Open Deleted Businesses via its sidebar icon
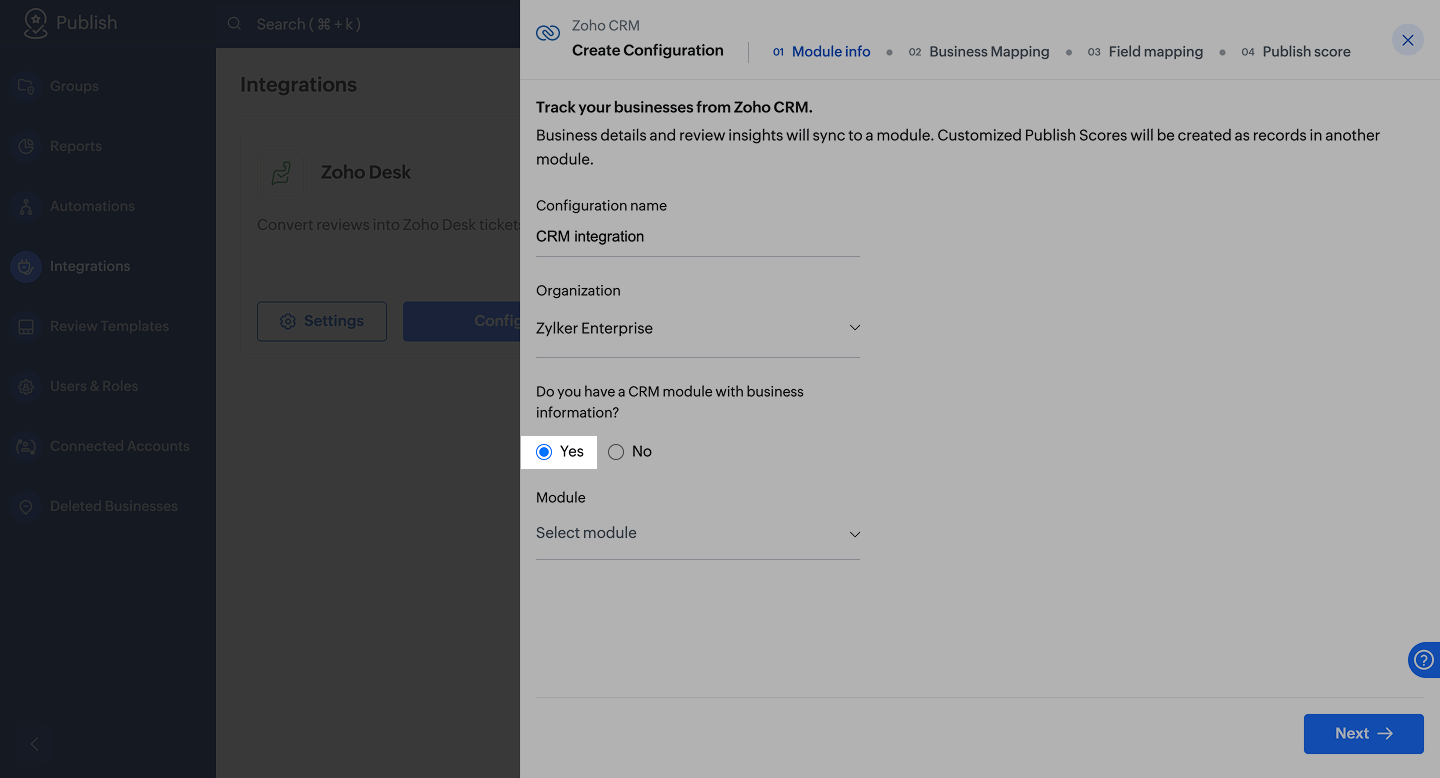 (26, 506)
